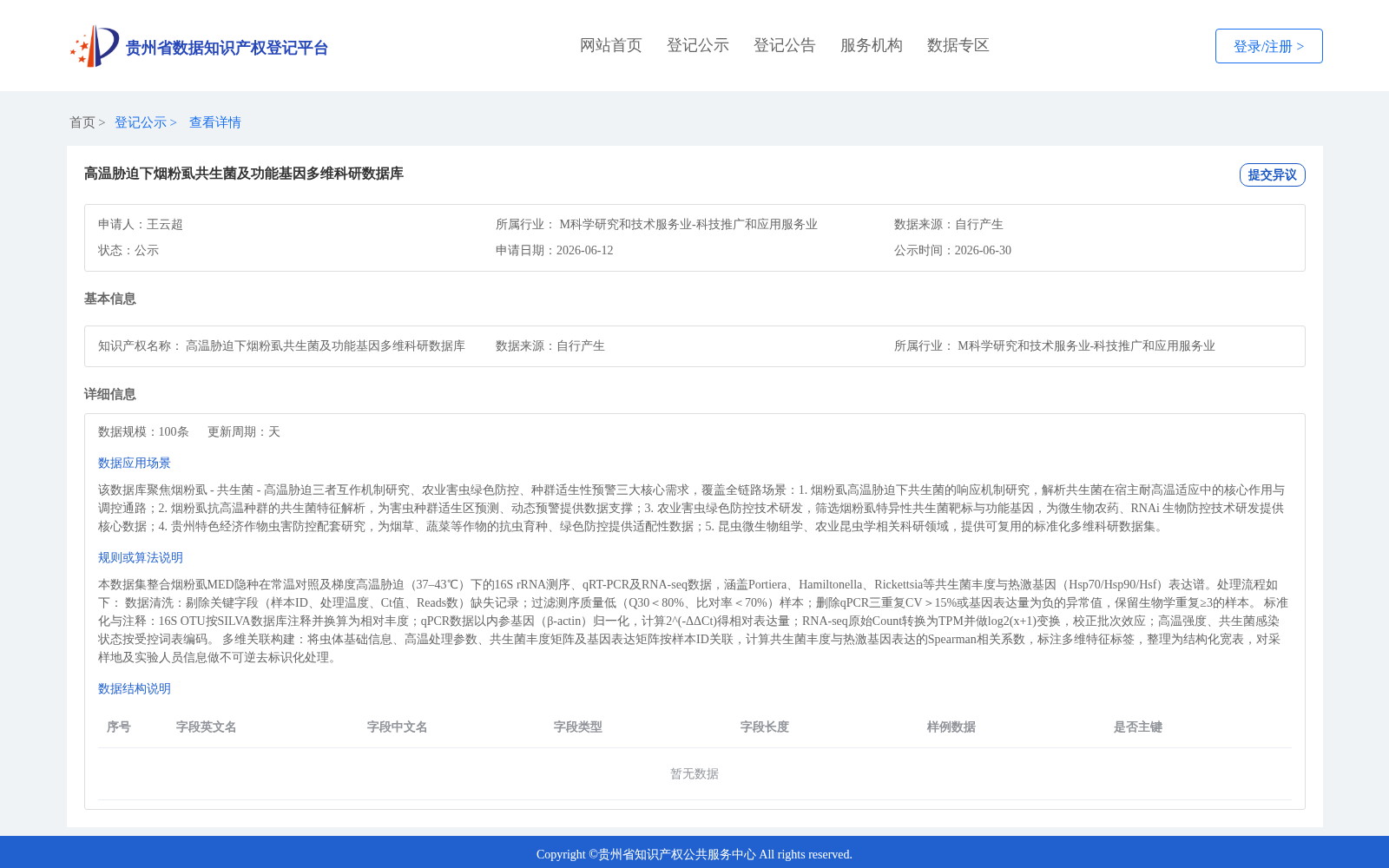Click the 字段长度 column header
Viewport: 1389px width, 868px height.
point(765,727)
